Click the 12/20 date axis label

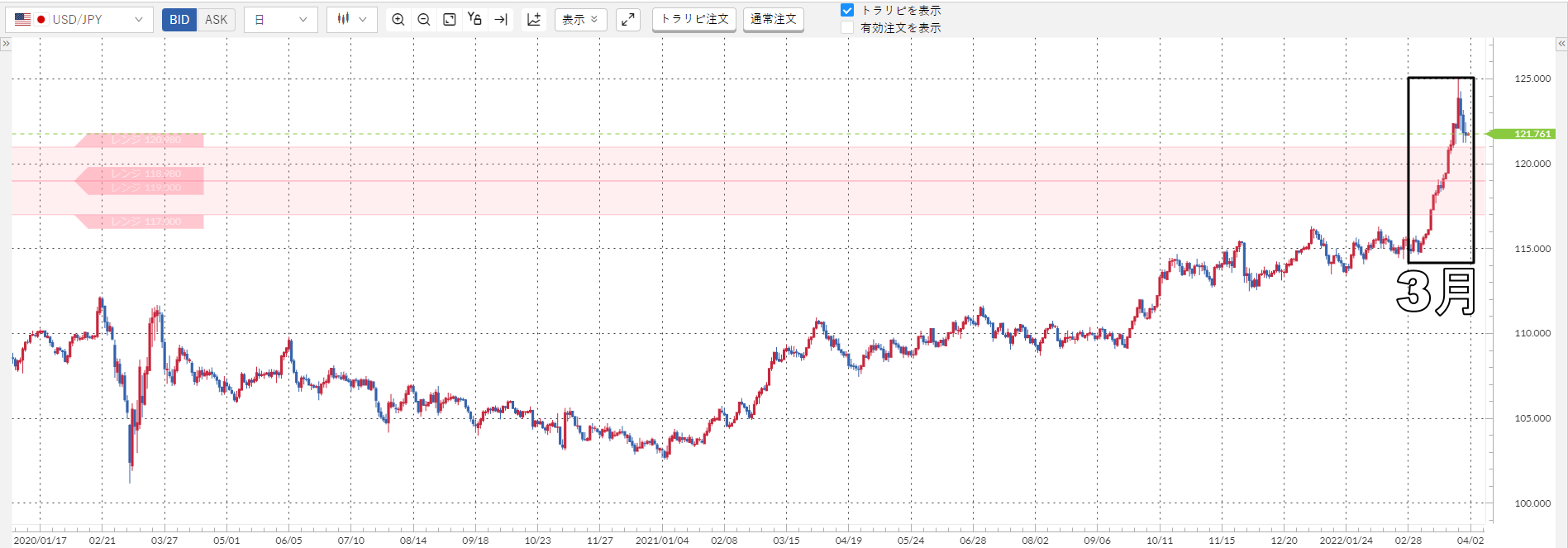[x=1284, y=541]
